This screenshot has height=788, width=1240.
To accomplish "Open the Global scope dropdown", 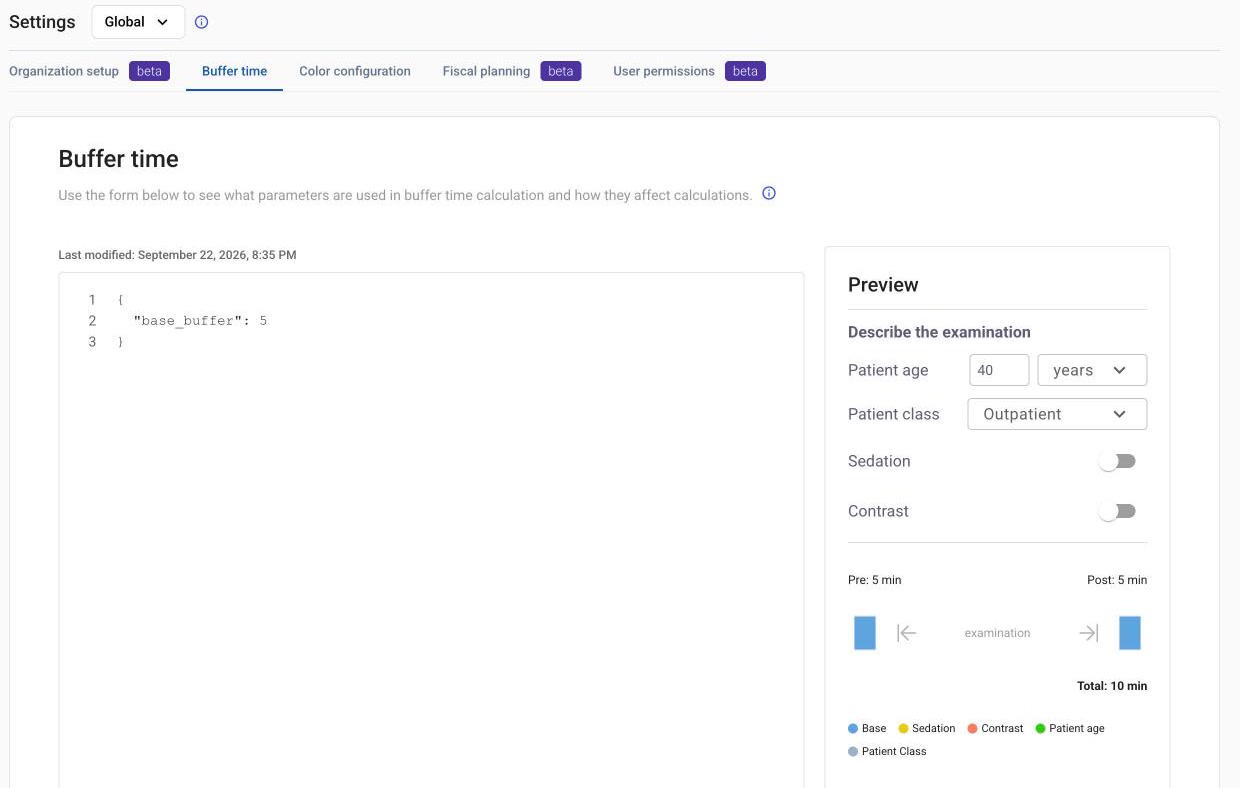I will click(x=138, y=22).
